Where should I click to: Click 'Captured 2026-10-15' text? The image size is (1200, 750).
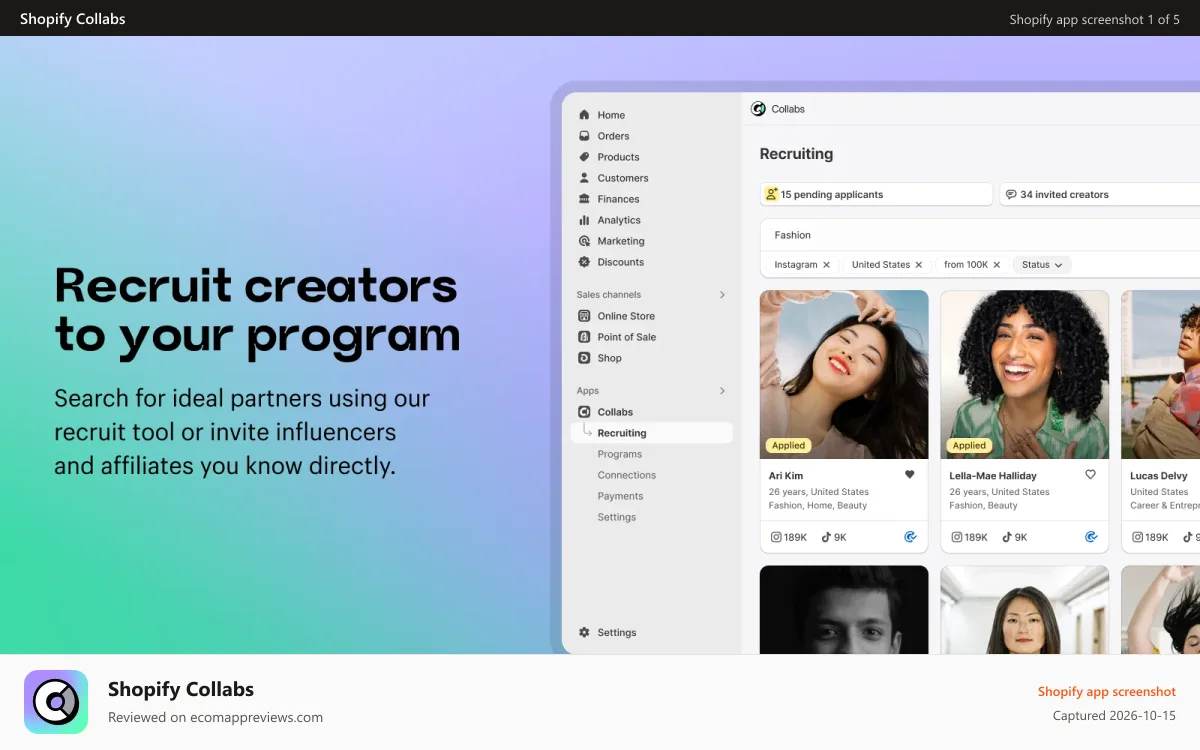pyautogui.click(x=1114, y=716)
